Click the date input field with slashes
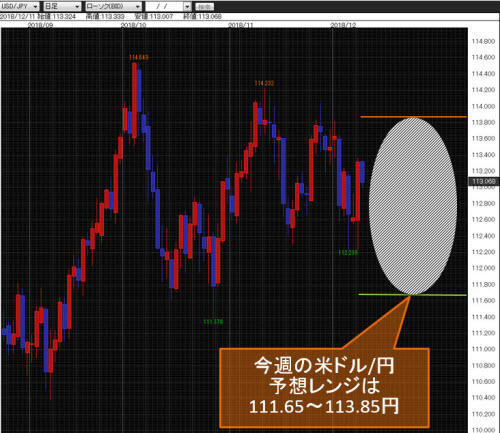The height and width of the screenshot is (433, 500). pos(165,6)
